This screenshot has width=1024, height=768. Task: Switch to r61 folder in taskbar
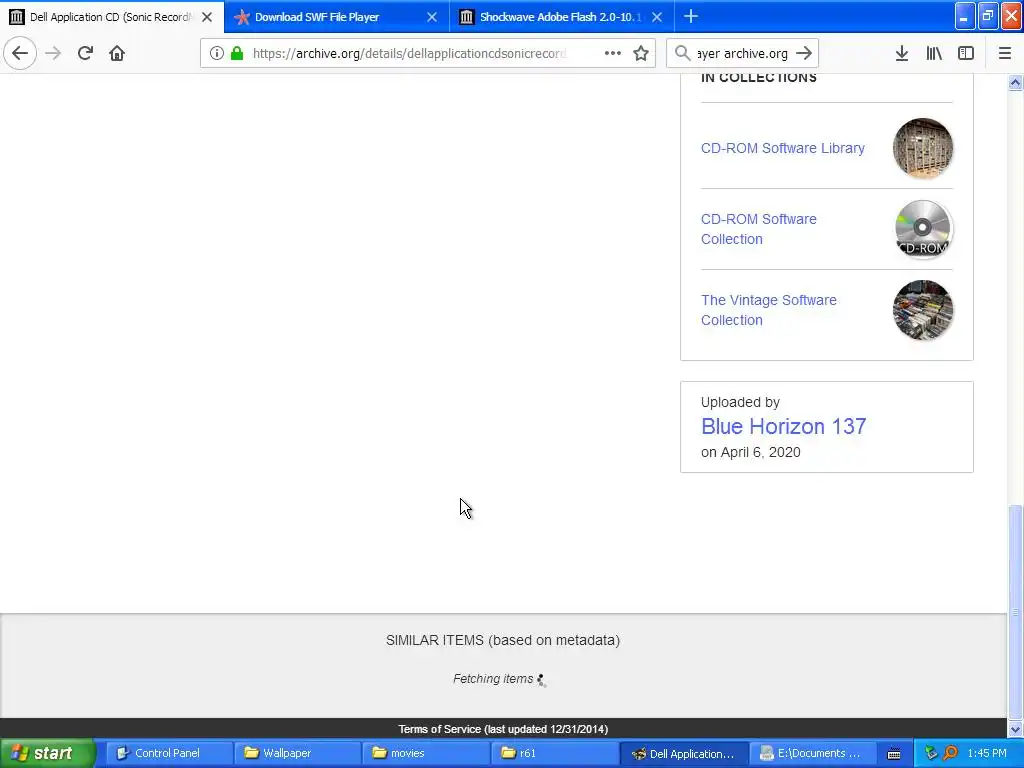[554, 753]
